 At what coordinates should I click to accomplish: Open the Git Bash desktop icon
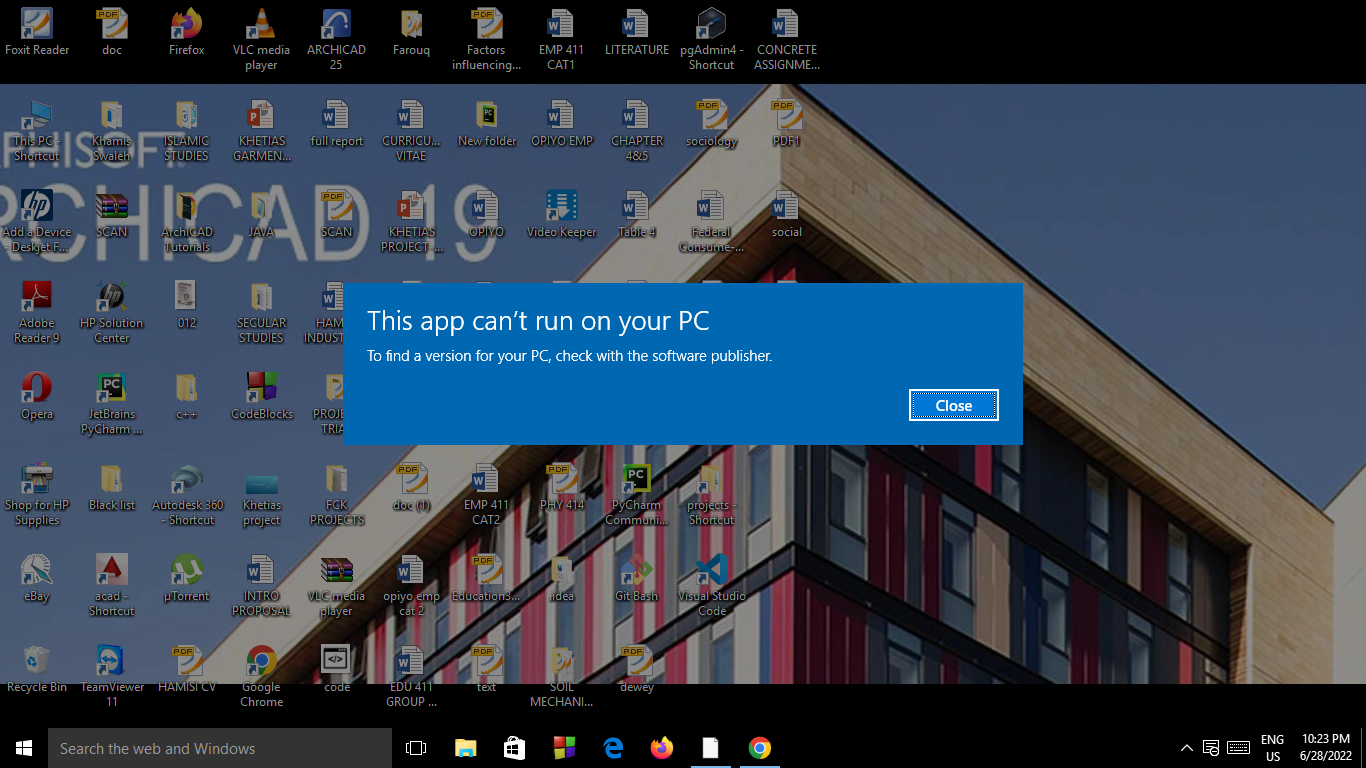pos(636,579)
